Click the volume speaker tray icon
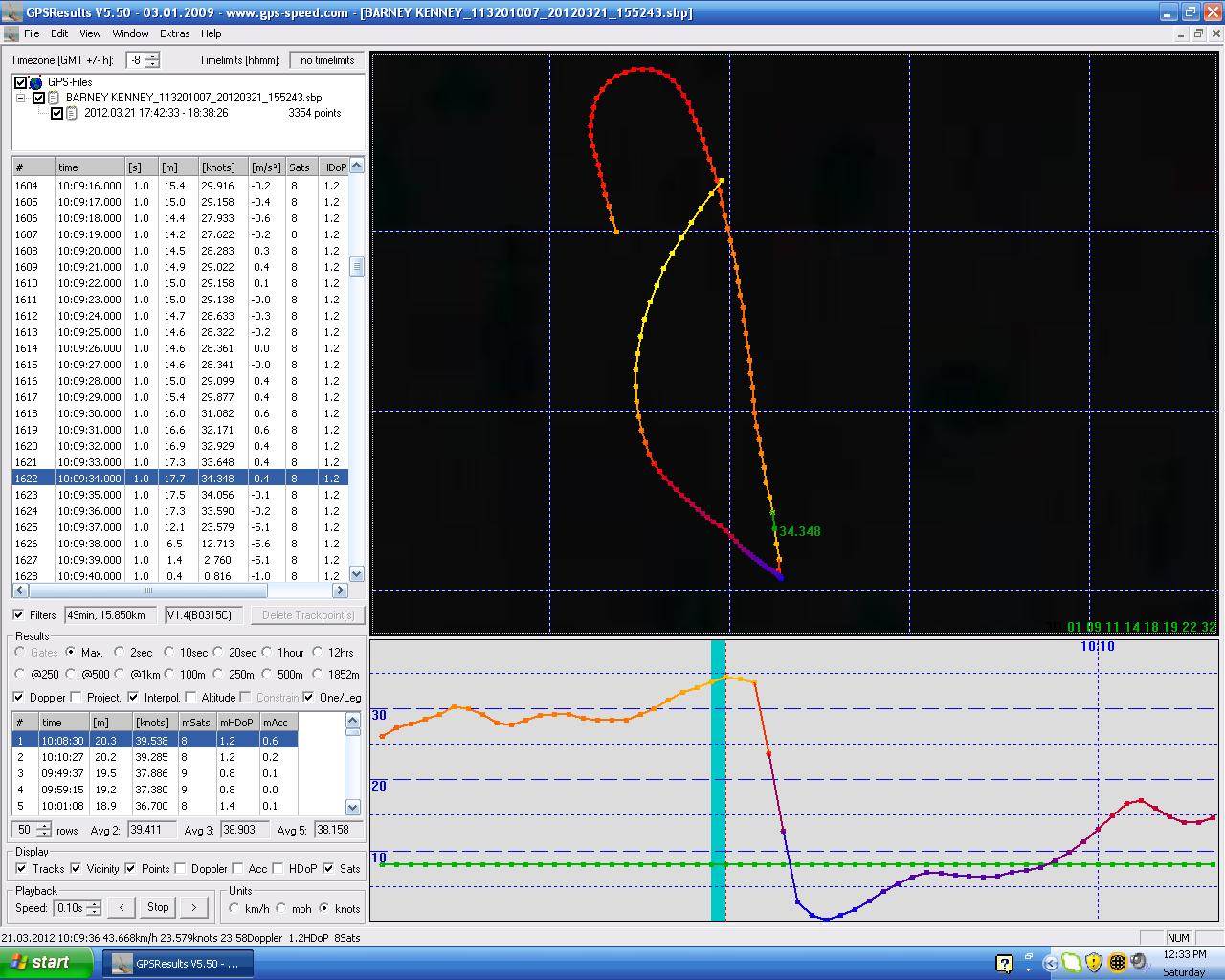This screenshot has width=1225, height=980. pos(1139,963)
